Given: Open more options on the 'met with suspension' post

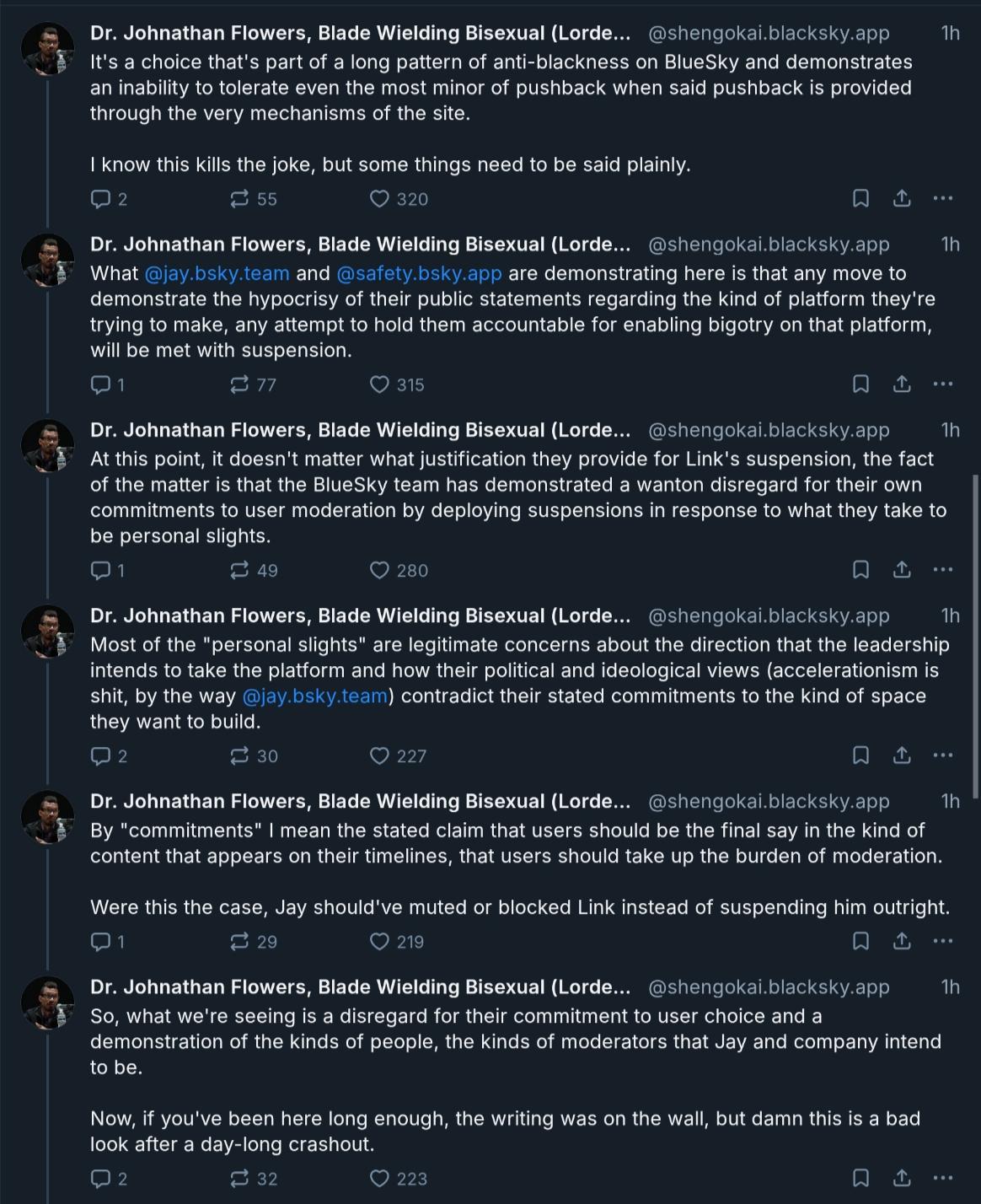Looking at the screenshot, I should (943, 384).
